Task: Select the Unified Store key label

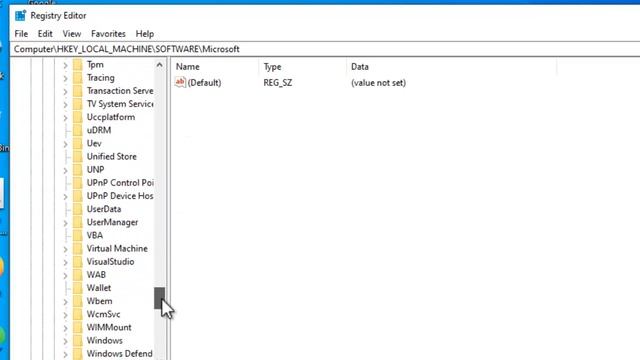Action: (111, 156)
